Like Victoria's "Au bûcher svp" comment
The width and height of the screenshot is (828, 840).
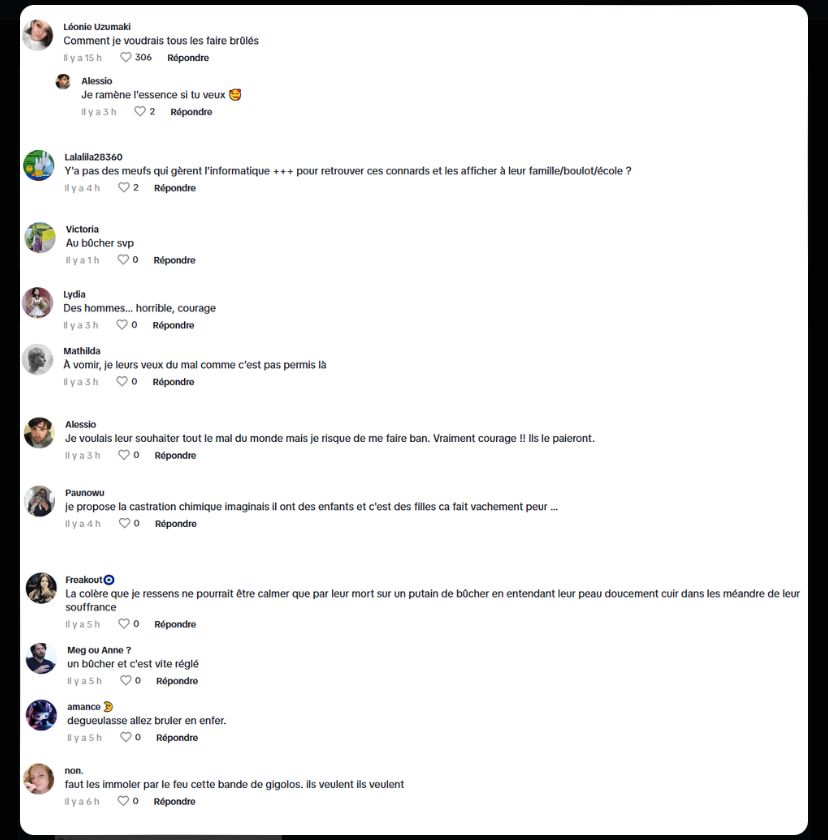[x=123, y=259]
